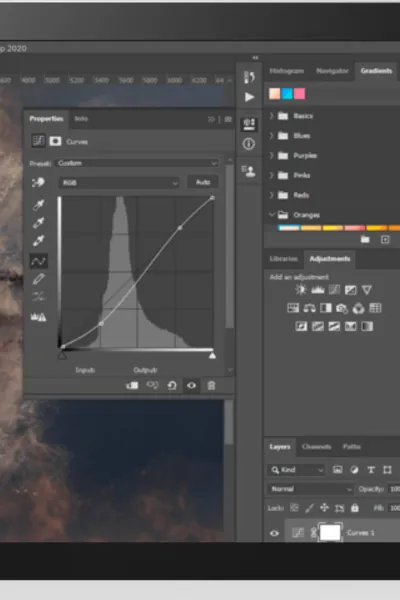Hide the Curves 1 layer
Image resolution: width=400 pixels, height=600 pixels.
(274, 533)
